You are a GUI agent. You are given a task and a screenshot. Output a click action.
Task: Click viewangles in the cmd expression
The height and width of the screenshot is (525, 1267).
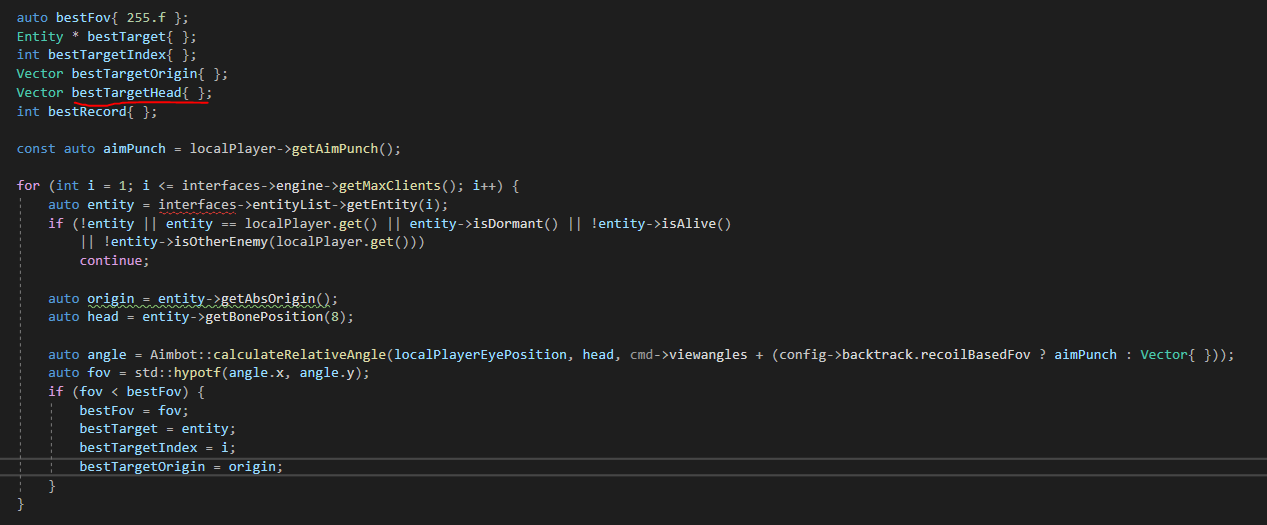point(708,354)
